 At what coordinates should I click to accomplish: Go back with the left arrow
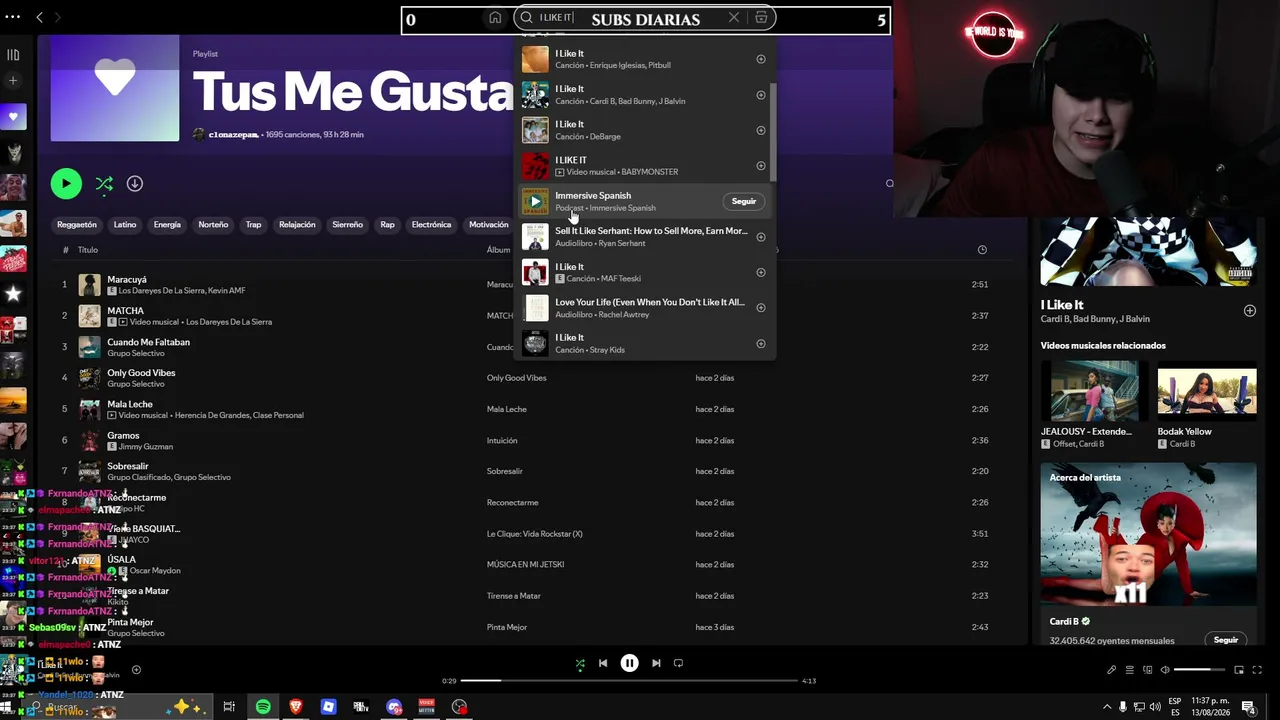39,17
